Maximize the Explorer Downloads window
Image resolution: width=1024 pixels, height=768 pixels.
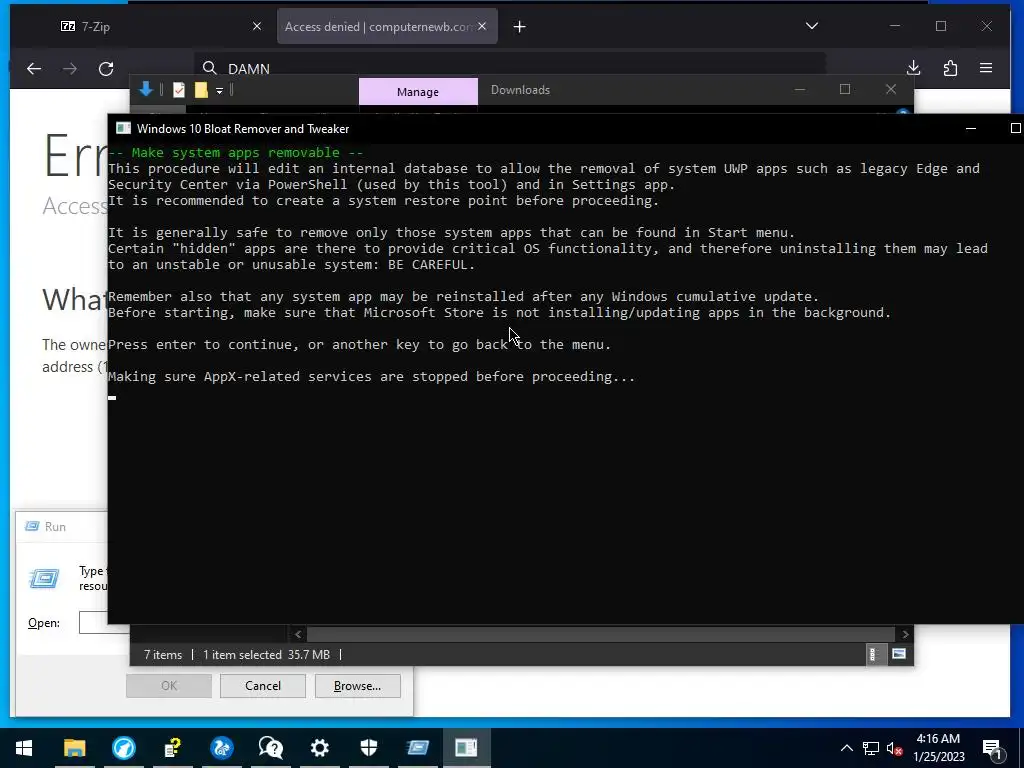(844, 89)
